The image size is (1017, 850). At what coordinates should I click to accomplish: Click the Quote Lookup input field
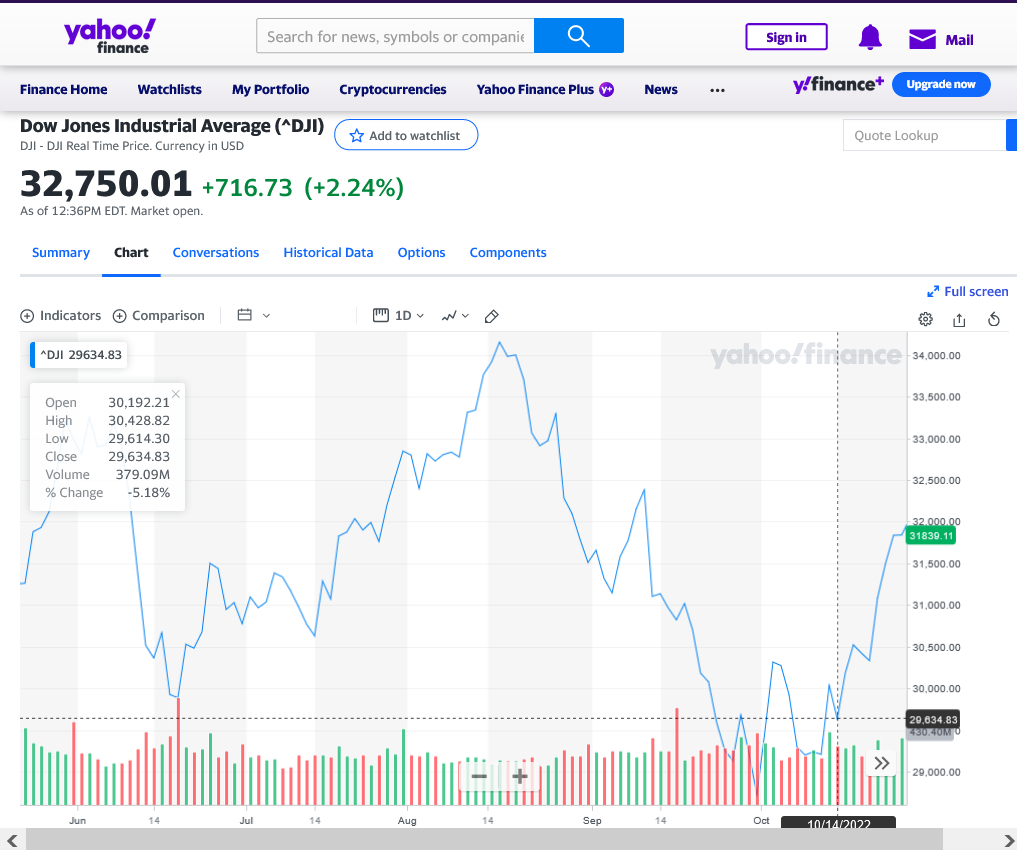924,136
